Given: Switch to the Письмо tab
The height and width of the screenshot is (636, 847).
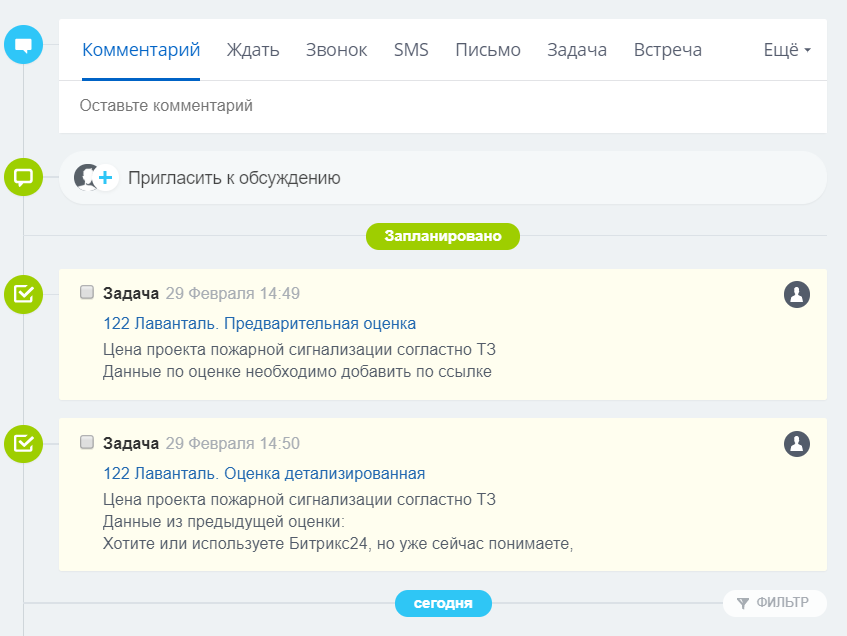Looking at the screenshot, I should coord(488,50).
